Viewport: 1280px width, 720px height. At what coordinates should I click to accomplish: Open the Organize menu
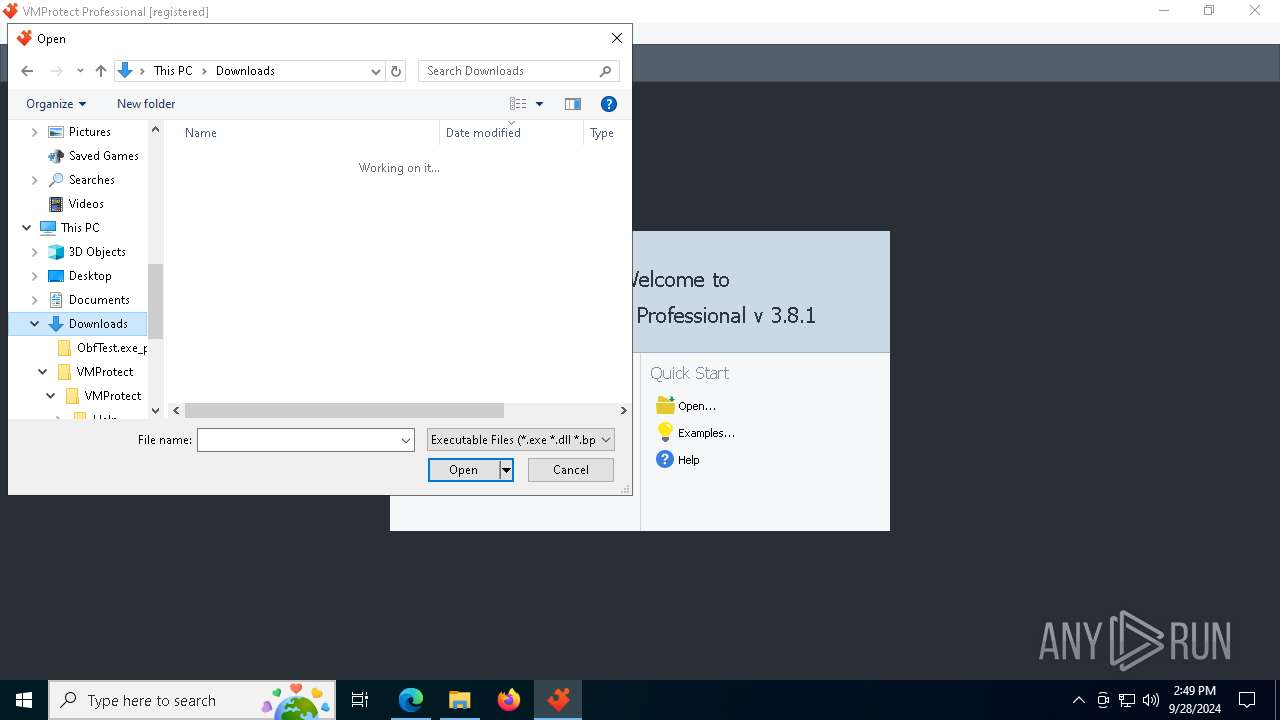click(56, 104)
